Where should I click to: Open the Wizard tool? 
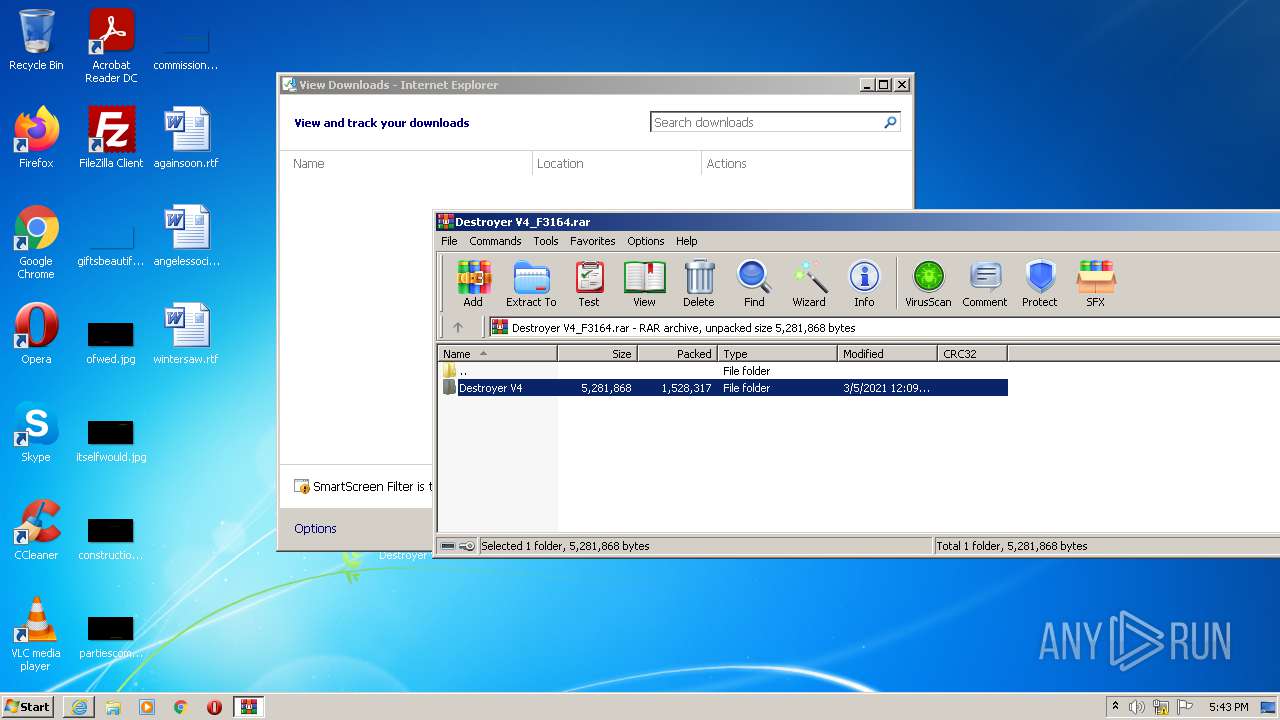(809, 284)
